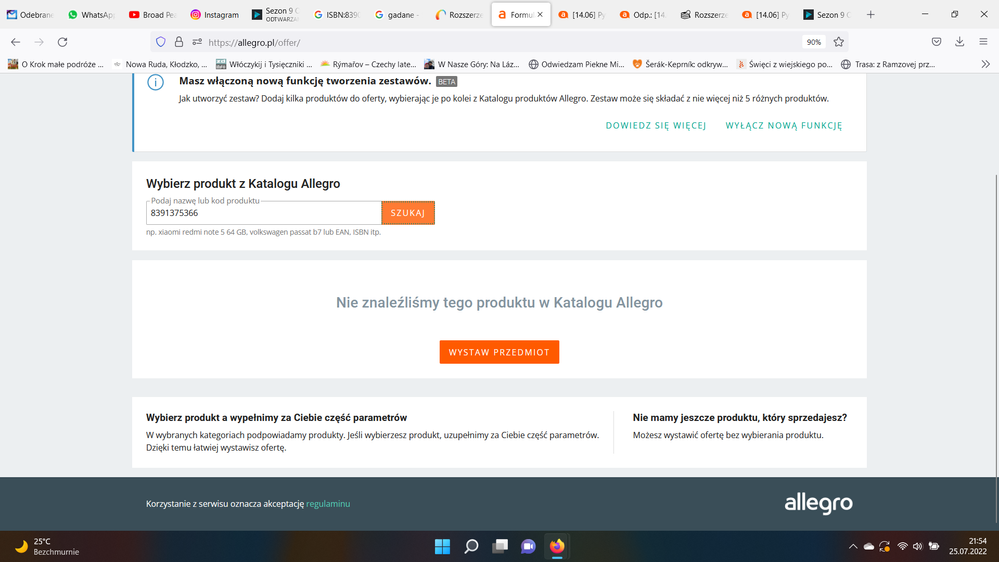Open the clock and date 21:54

(968, 546)
